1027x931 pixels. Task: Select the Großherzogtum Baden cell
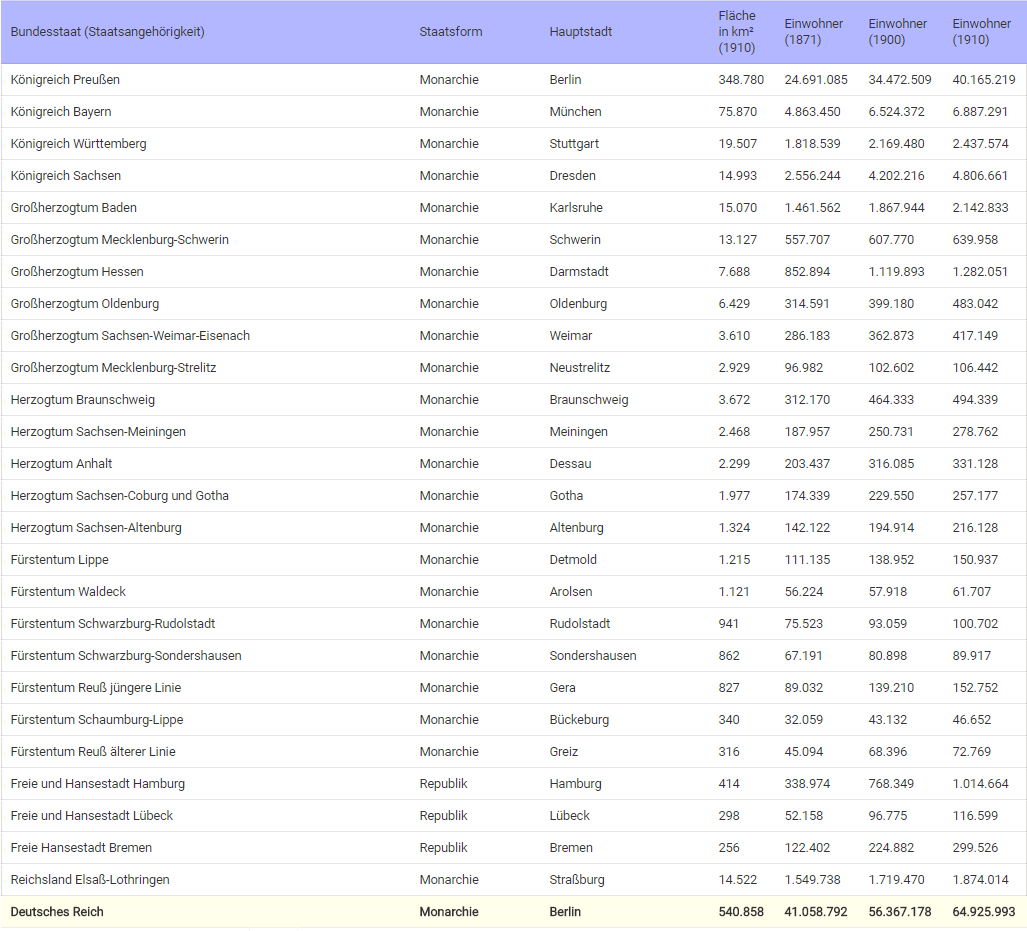coord(73,208)
